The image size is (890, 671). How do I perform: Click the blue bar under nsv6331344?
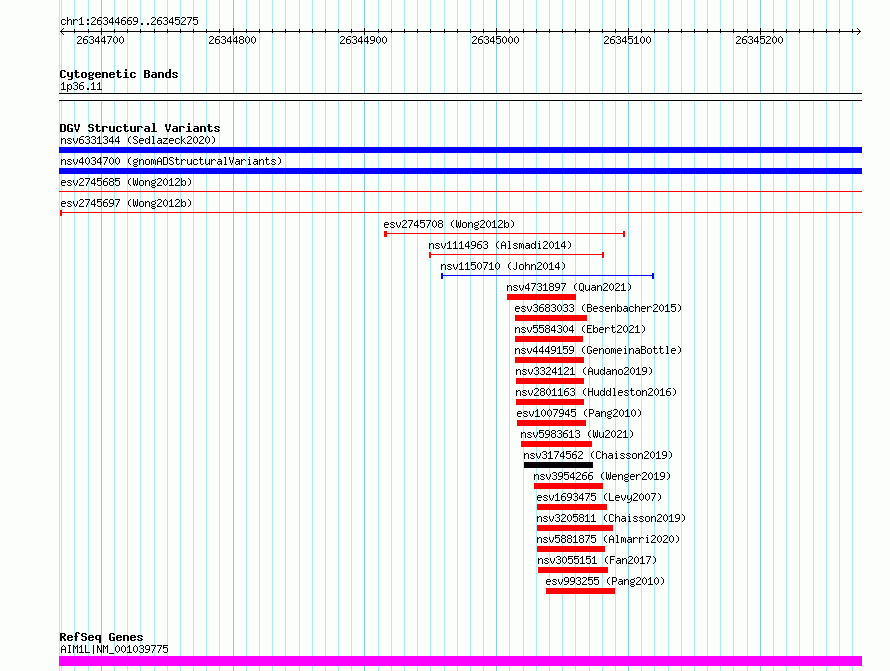(460, 150)
